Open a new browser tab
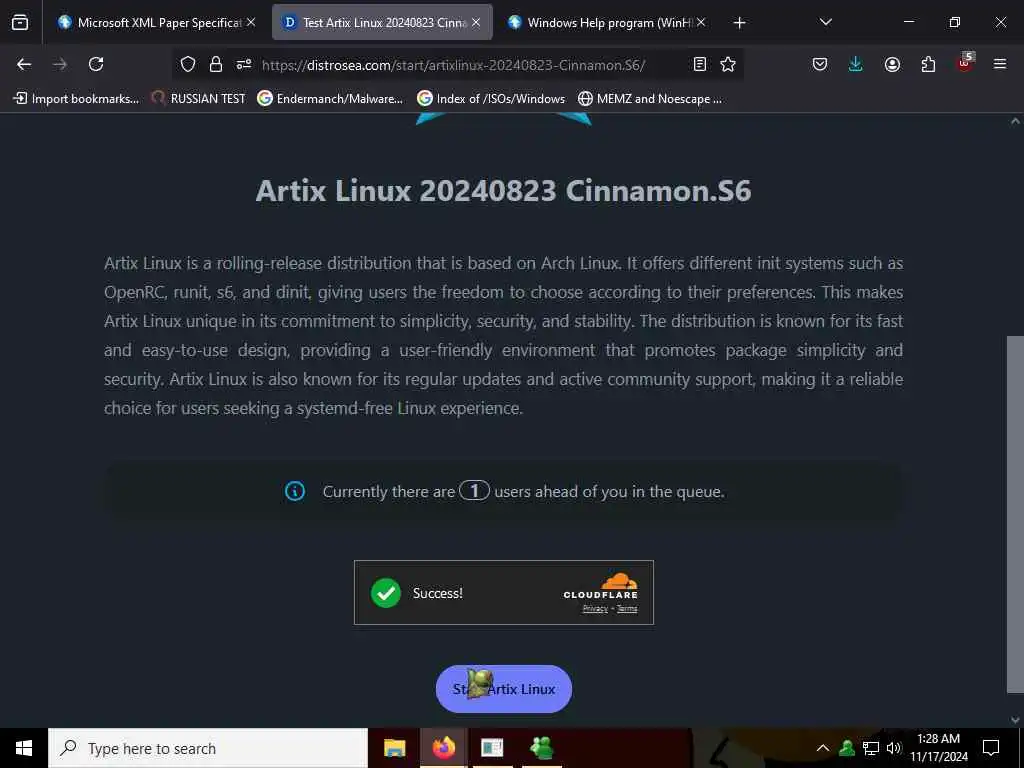The width and height of the screenshot is (1024, 768). [739, 23]
